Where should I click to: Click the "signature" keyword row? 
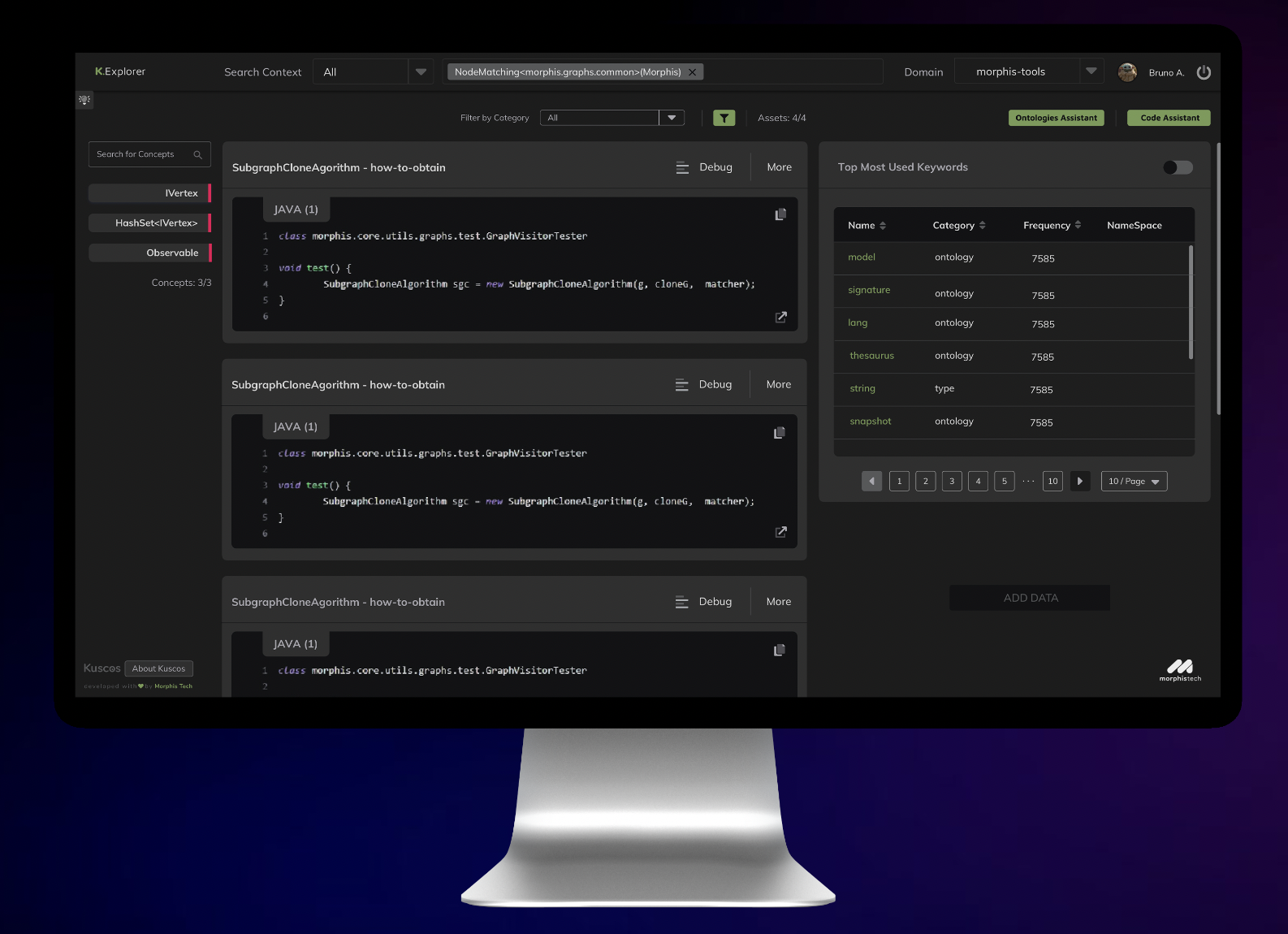[1014, 292]
